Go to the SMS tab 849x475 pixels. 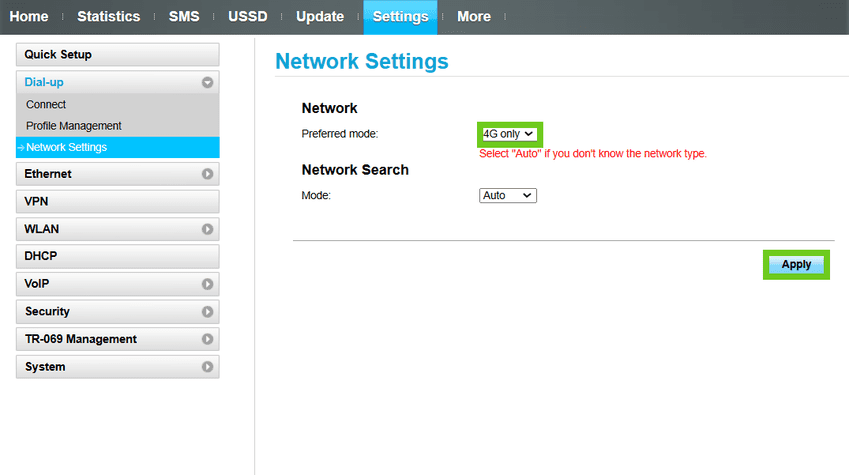tap(184, 17)
